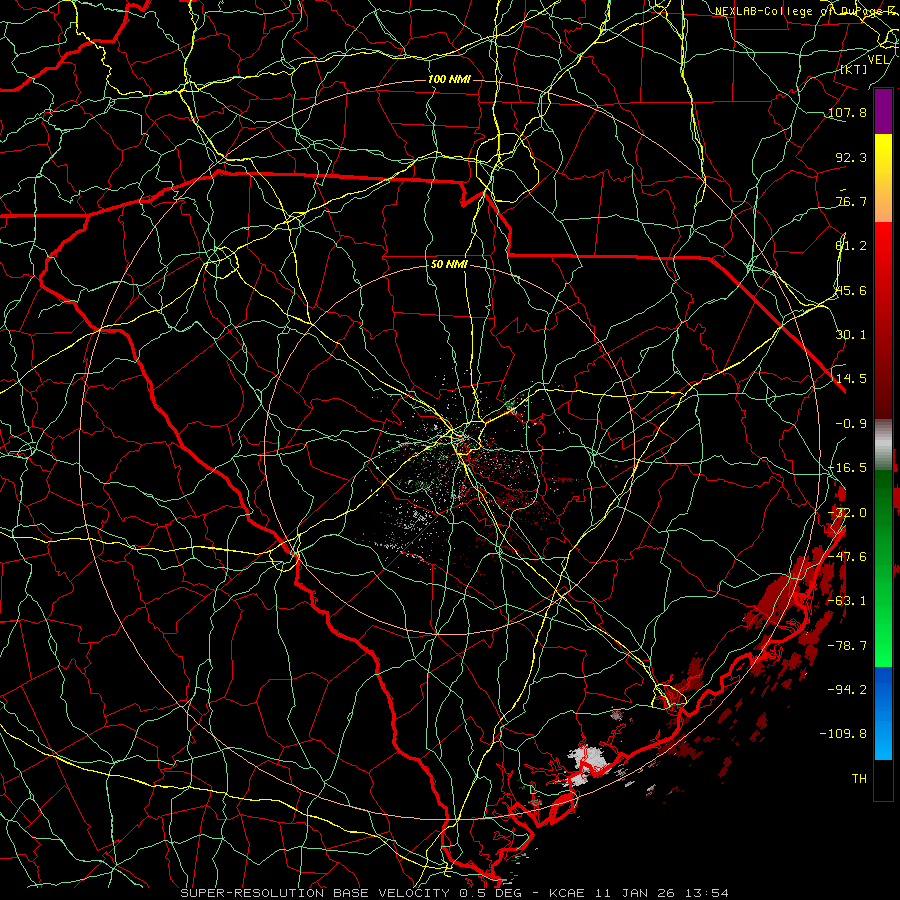
Task: Click the TH legend label
Action: 859,779
